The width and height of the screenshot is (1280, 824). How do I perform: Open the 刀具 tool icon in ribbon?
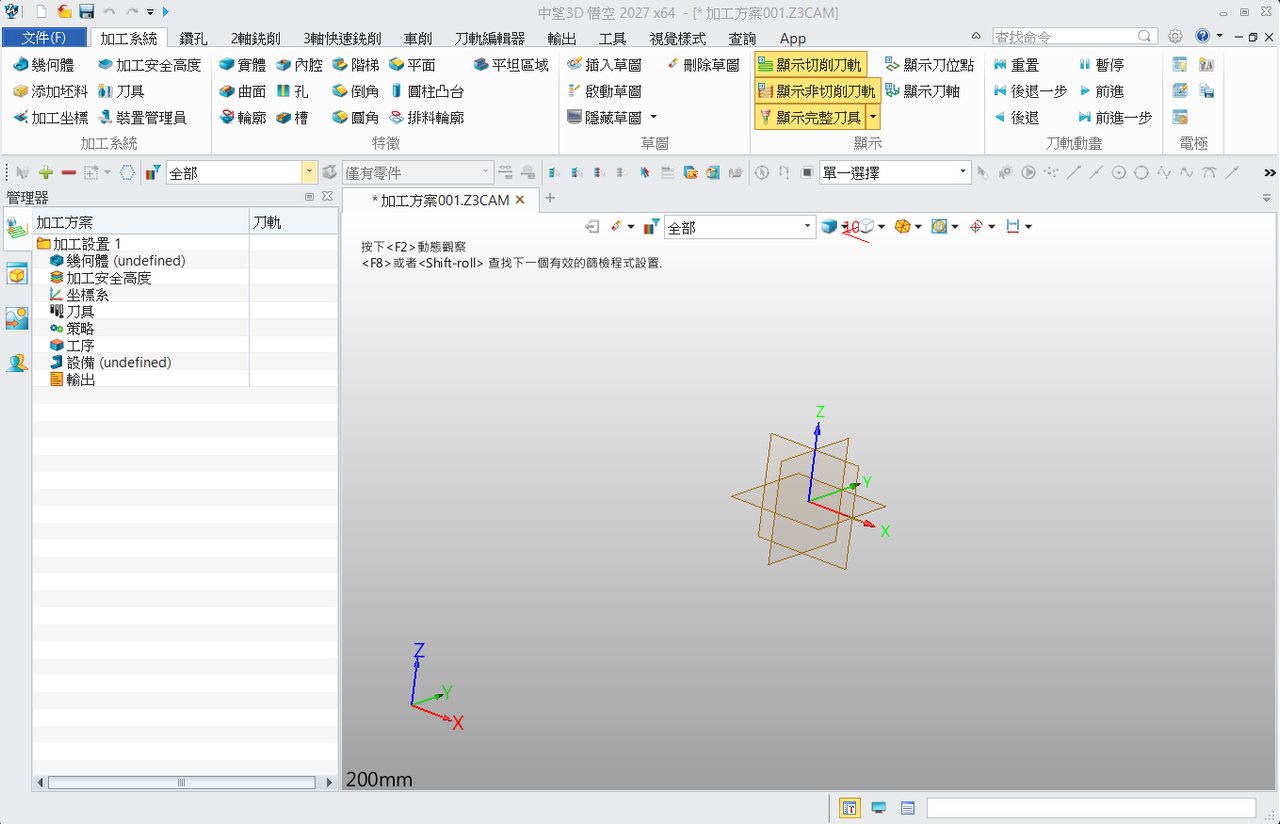coord(106,91)
